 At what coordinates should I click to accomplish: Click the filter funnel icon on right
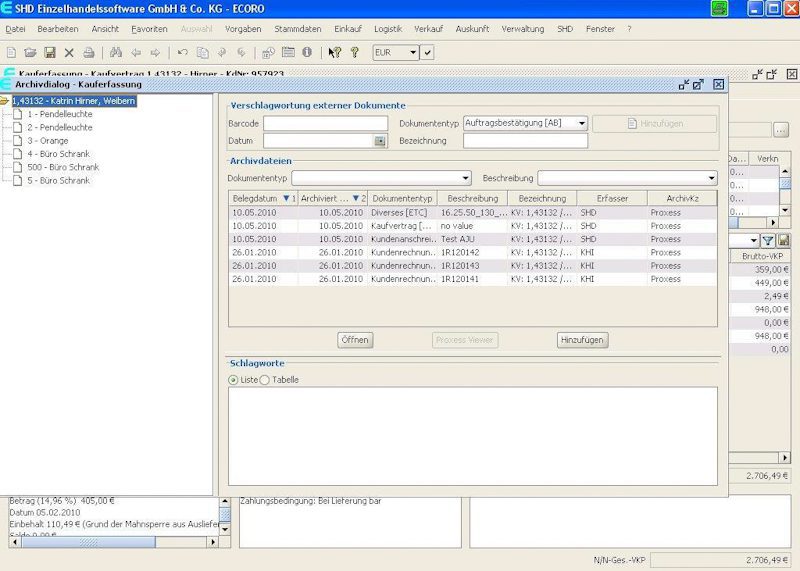coord(767,240)
